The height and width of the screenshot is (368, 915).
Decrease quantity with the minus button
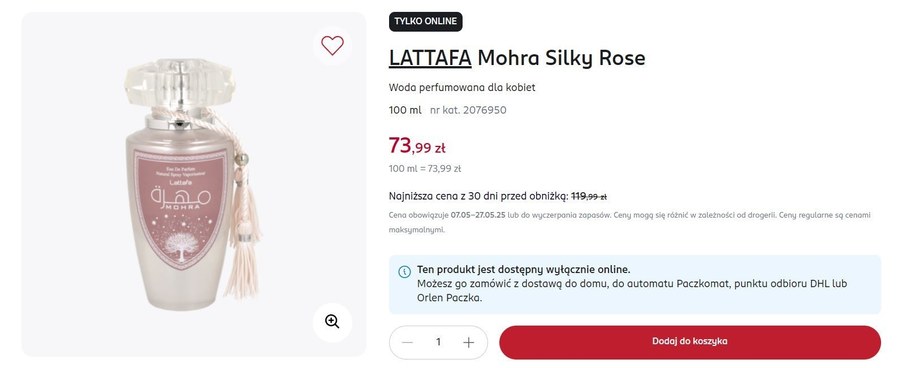tap(407, 342)
